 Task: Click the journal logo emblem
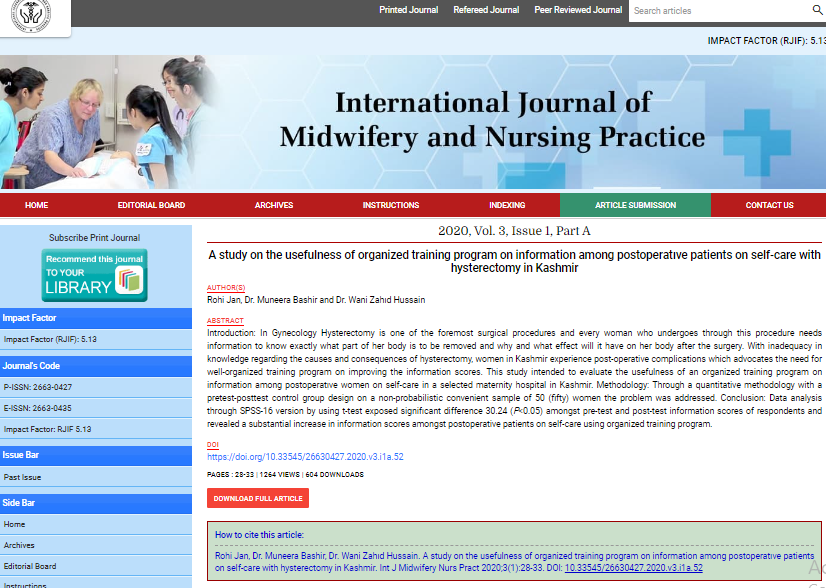pos(32,15)
